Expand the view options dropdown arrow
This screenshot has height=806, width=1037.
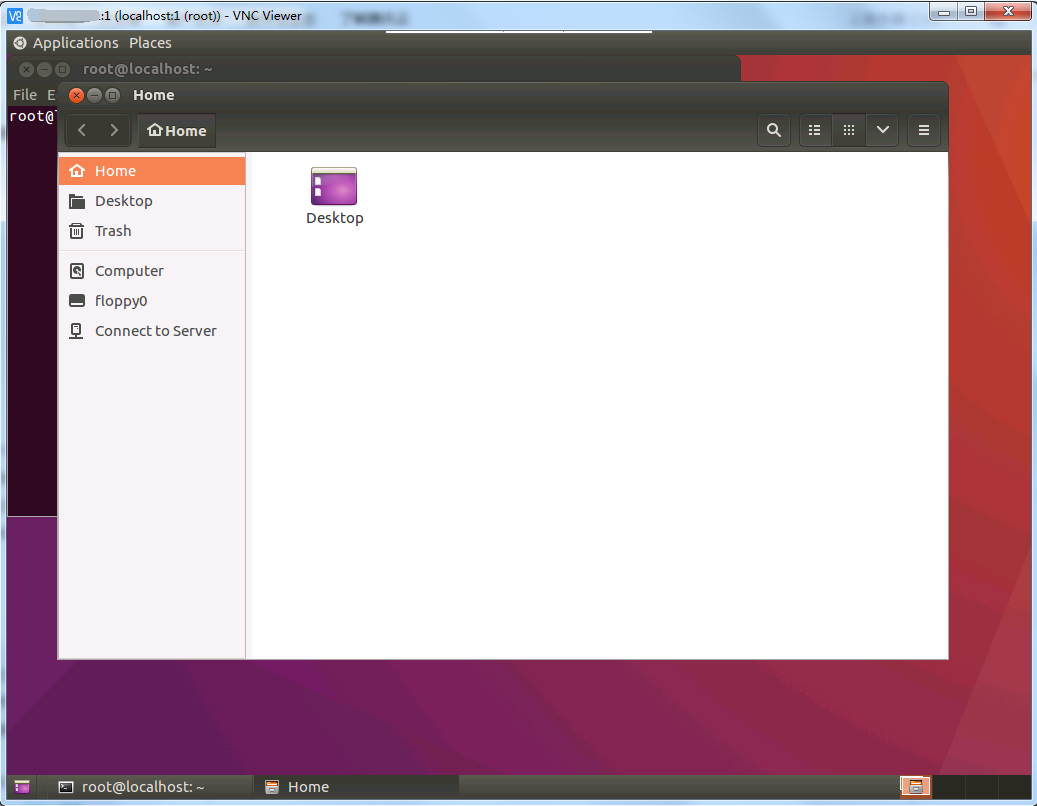click(882, 130)
